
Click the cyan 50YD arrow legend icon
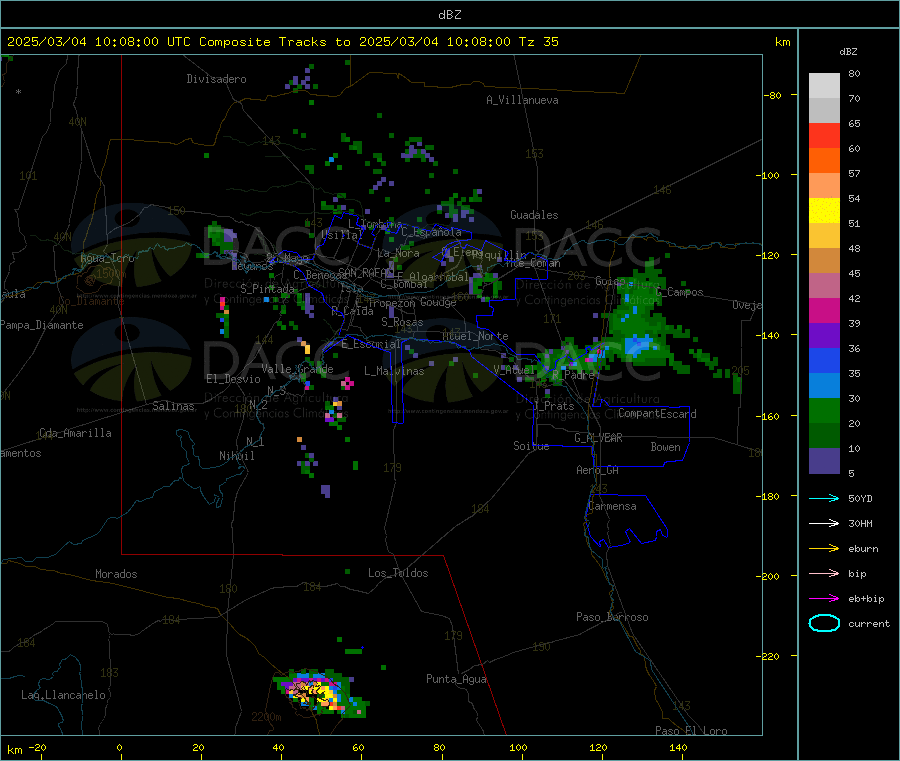click(824, 498)
